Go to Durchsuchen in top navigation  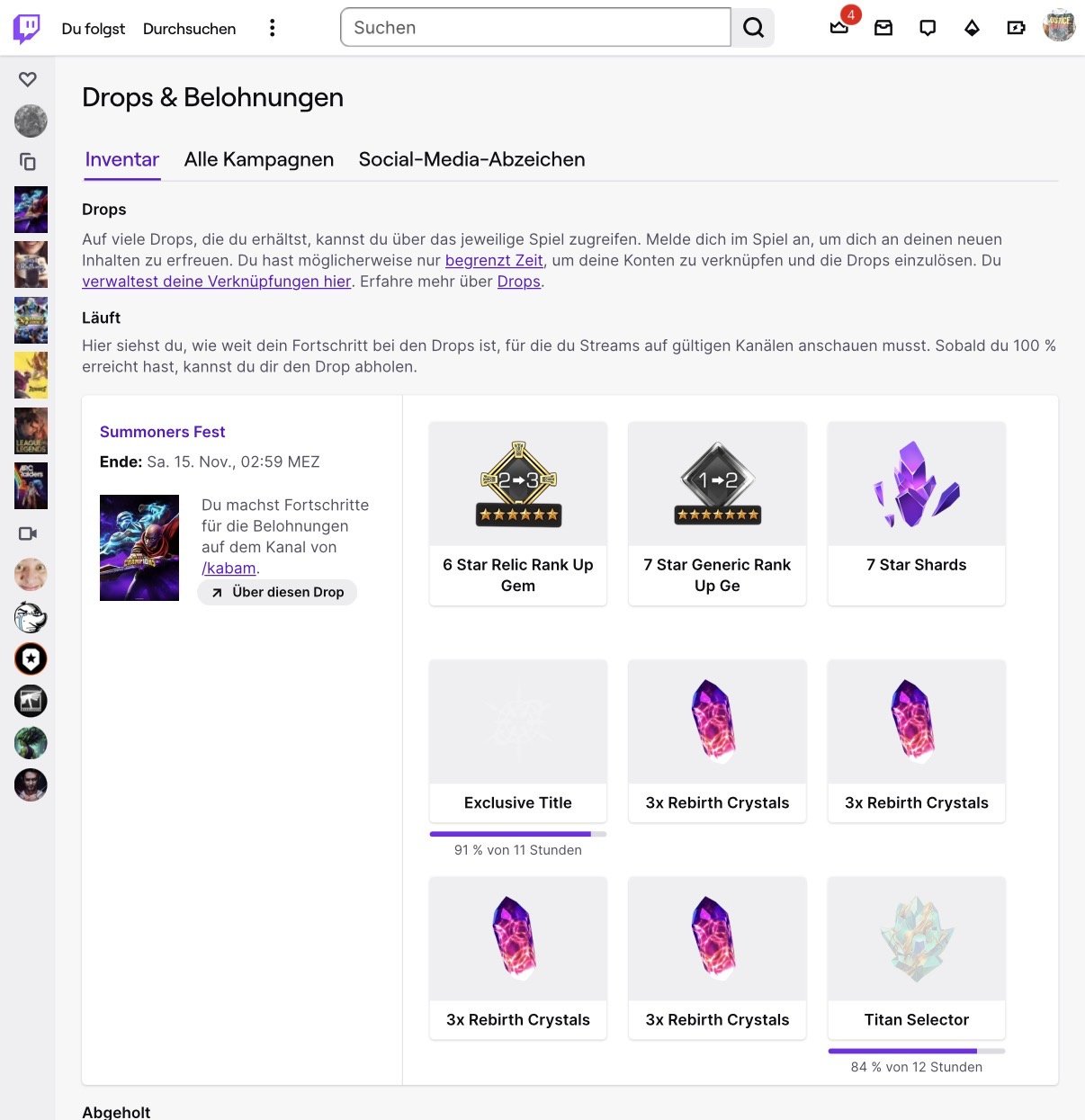click(189, 29)
